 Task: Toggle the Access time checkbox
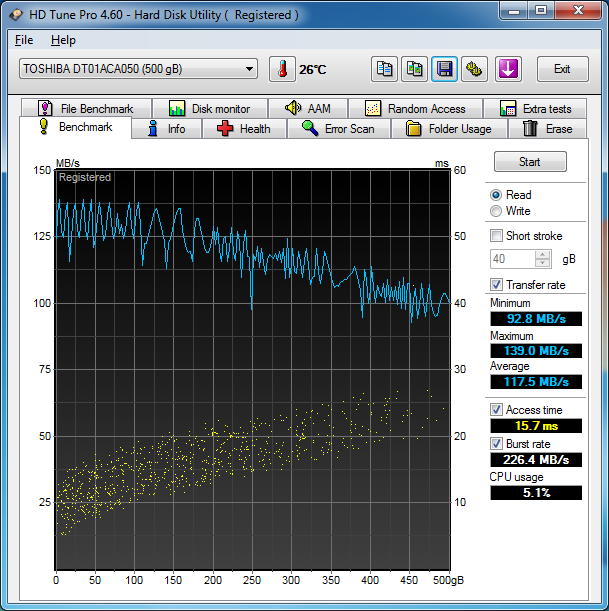pos(496,410)
